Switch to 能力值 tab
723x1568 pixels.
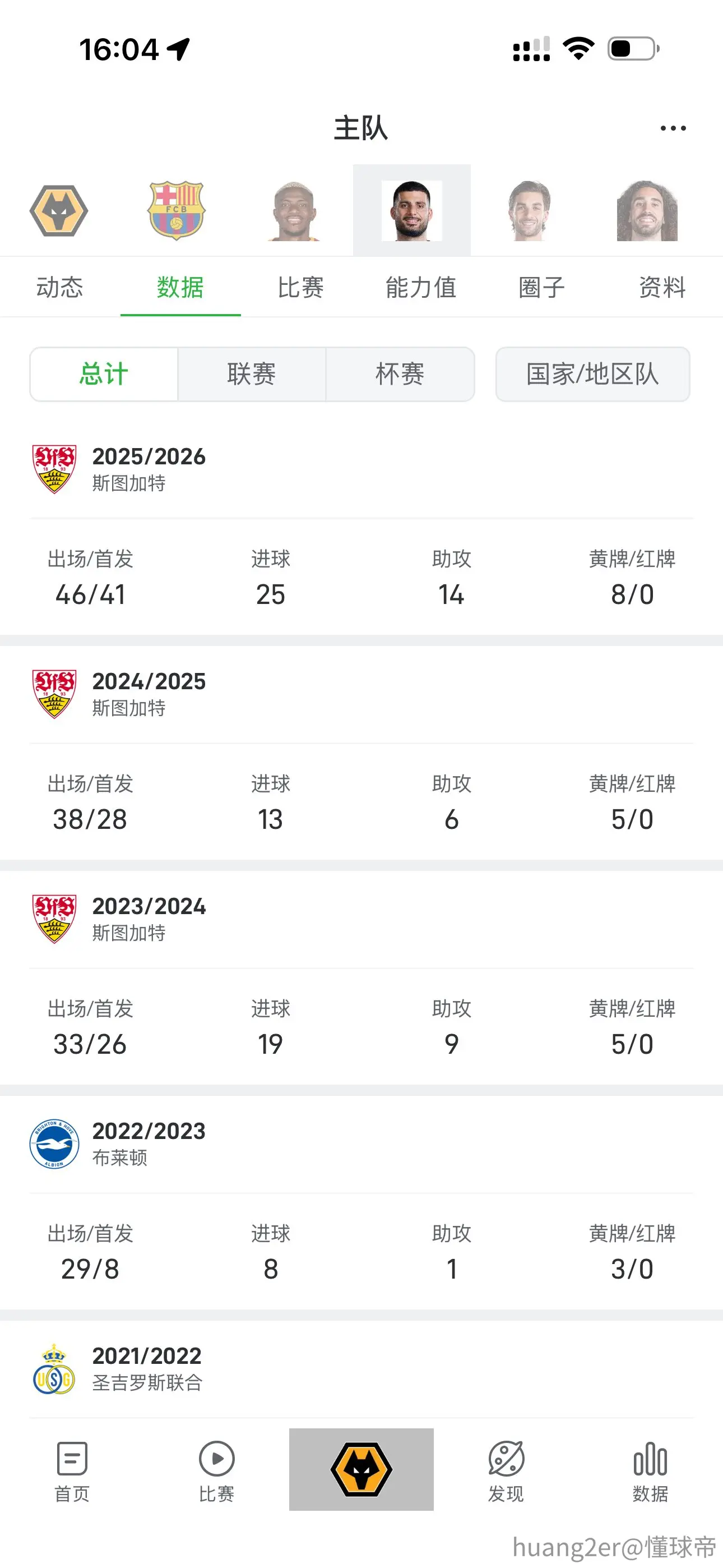click(421, 287)
